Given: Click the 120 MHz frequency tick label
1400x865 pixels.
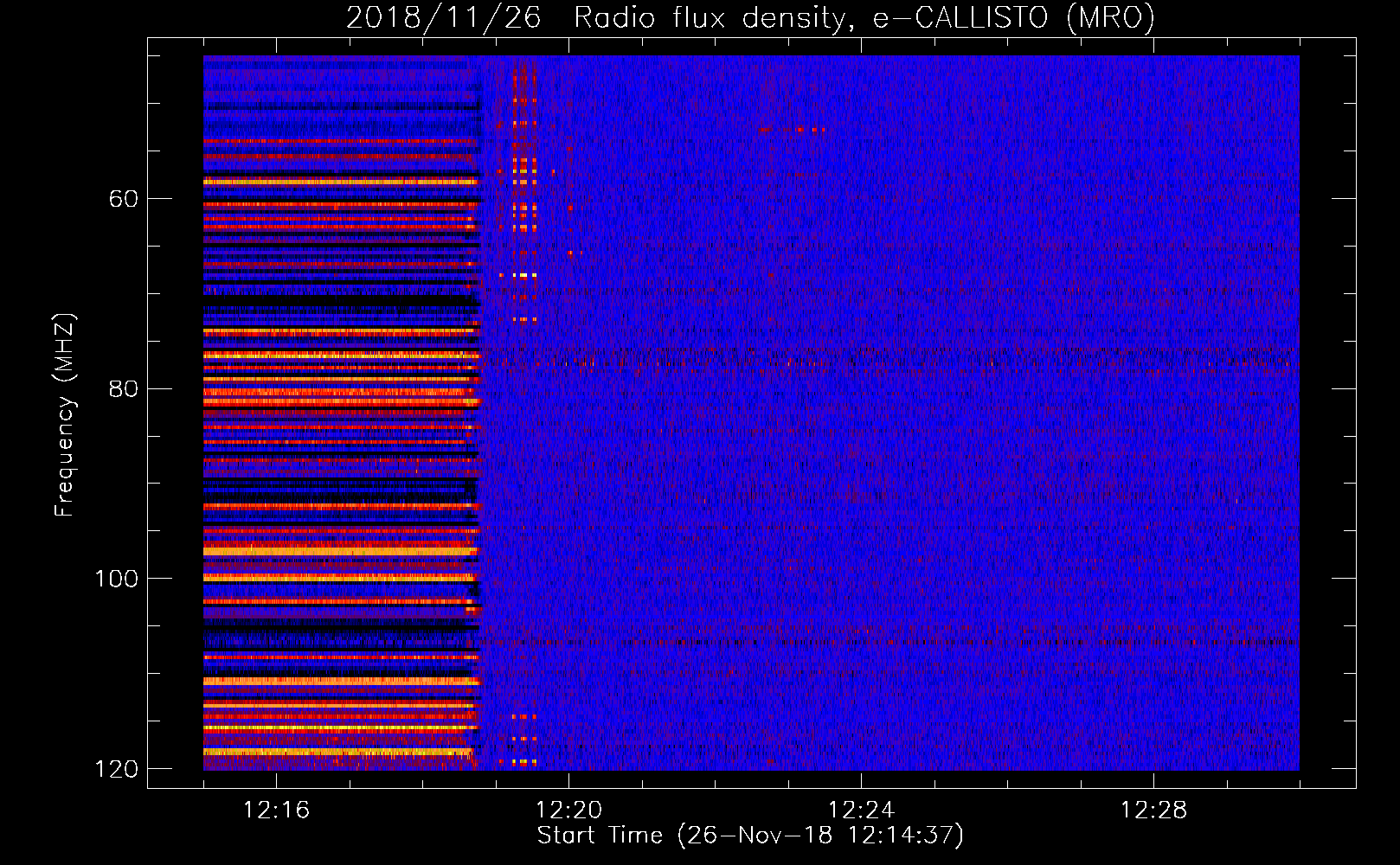Looking at the screenshot, I should [x=116, y=769].
